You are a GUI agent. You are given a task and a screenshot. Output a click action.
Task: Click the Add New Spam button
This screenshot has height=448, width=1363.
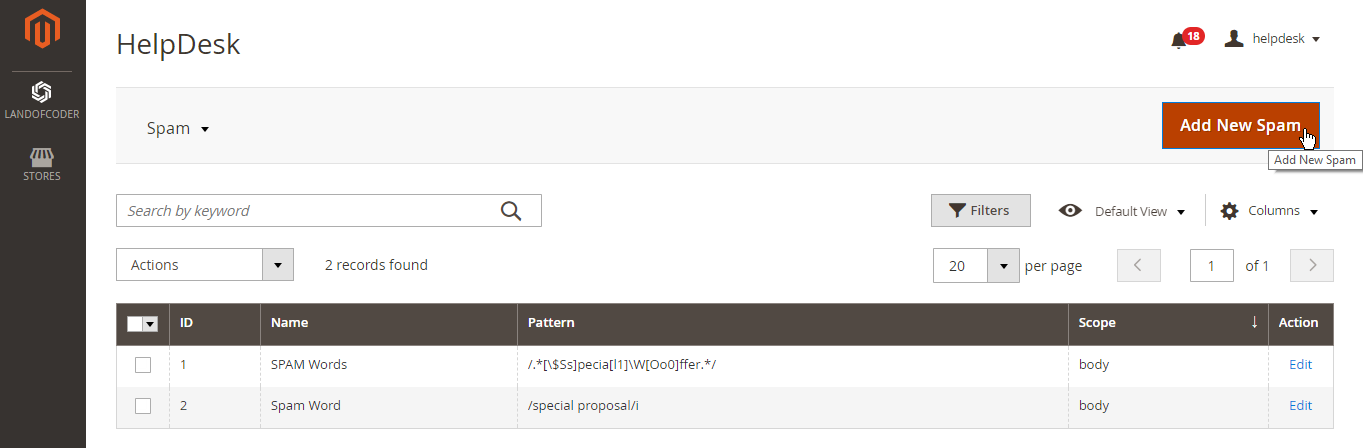coord(1240,126)
